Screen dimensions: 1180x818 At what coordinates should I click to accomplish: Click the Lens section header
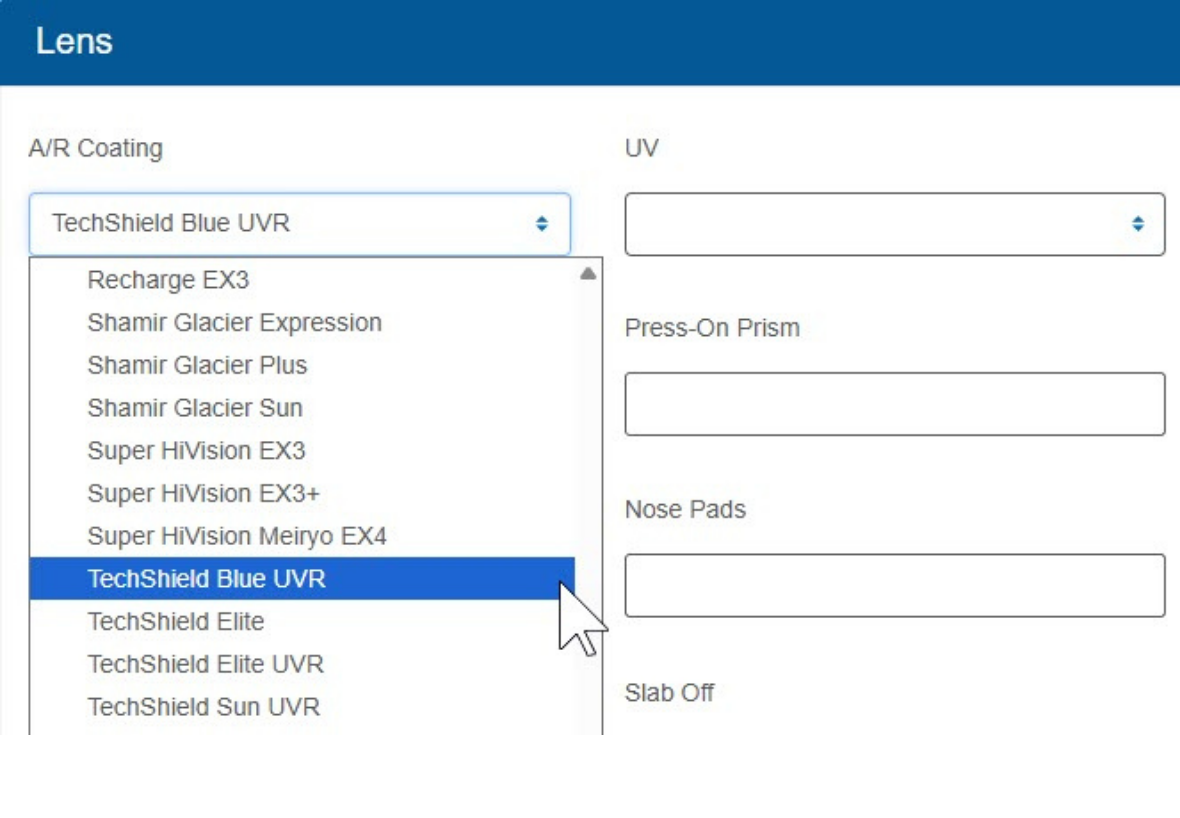(x=74, y=42)
